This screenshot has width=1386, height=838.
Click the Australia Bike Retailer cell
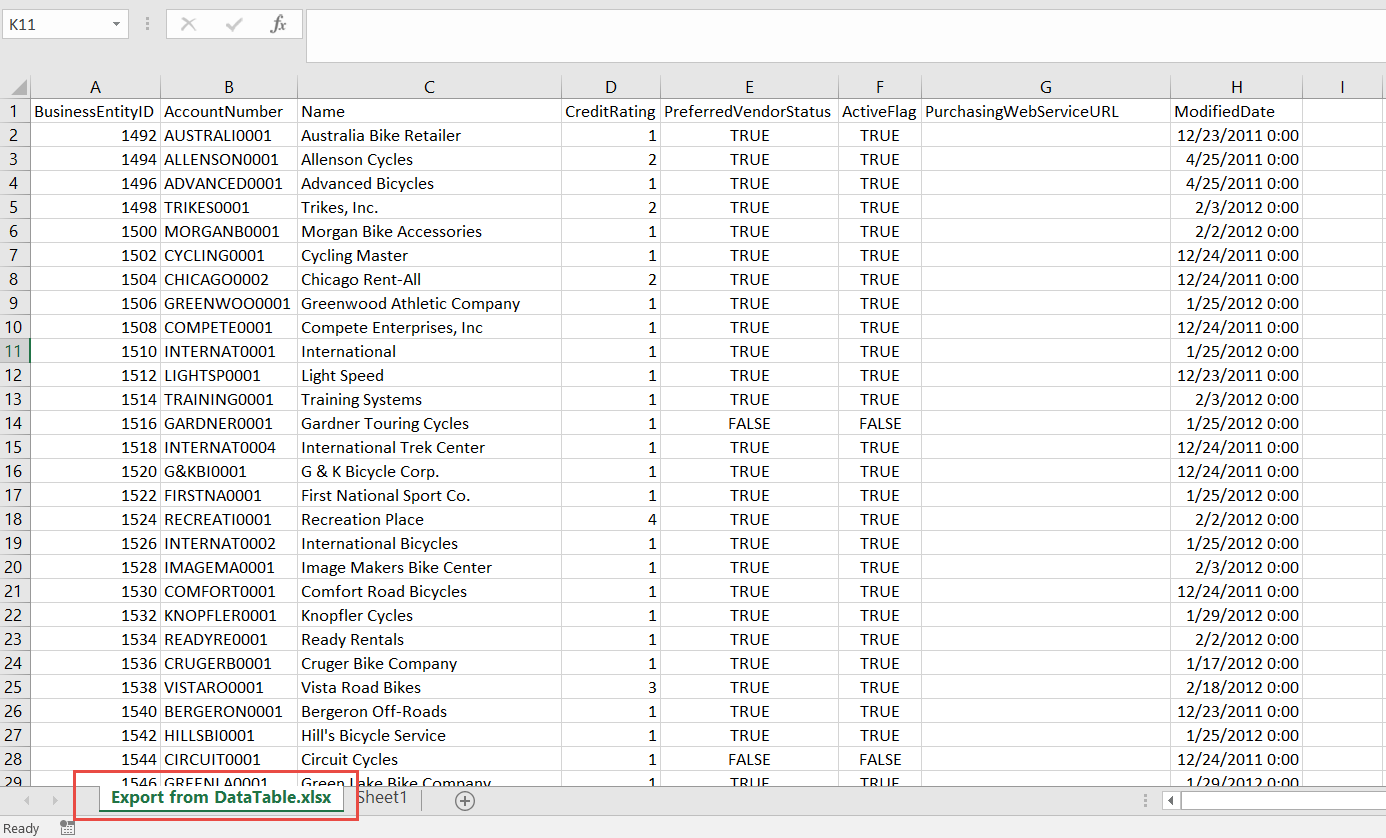coord(429,135)
